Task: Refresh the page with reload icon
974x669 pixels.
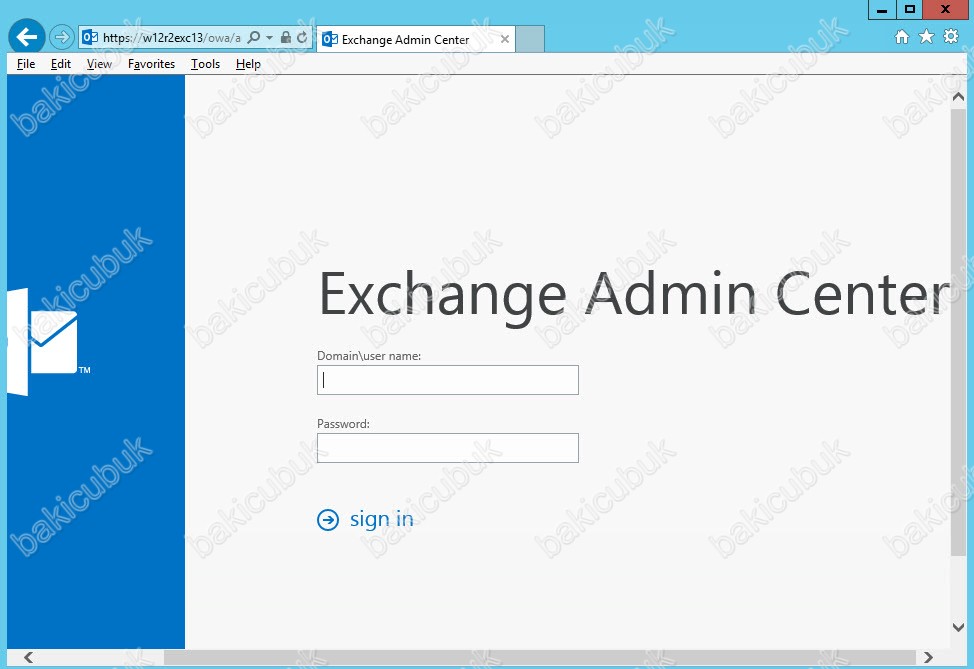Action: coord(302,37)
